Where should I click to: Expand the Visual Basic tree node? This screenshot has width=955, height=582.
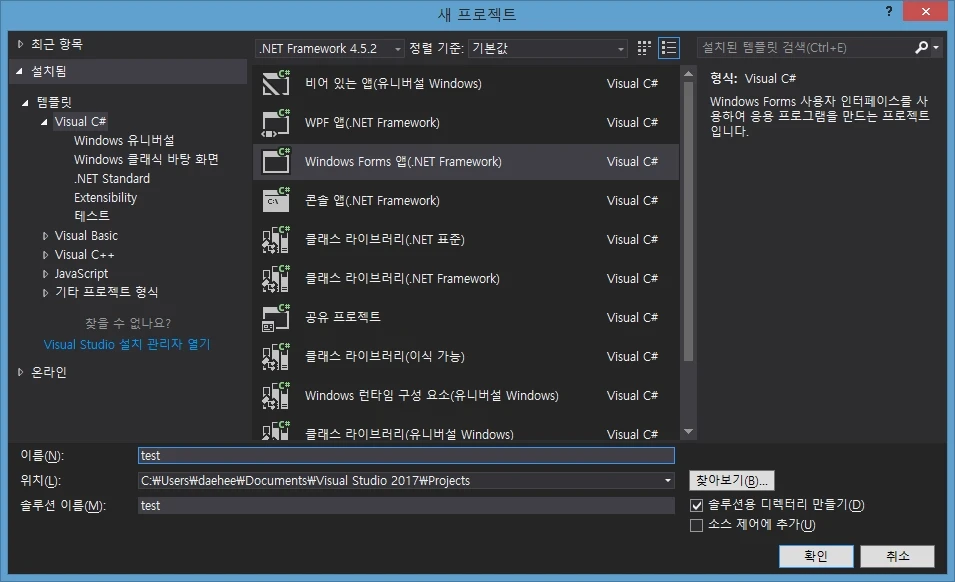point(45,236)
